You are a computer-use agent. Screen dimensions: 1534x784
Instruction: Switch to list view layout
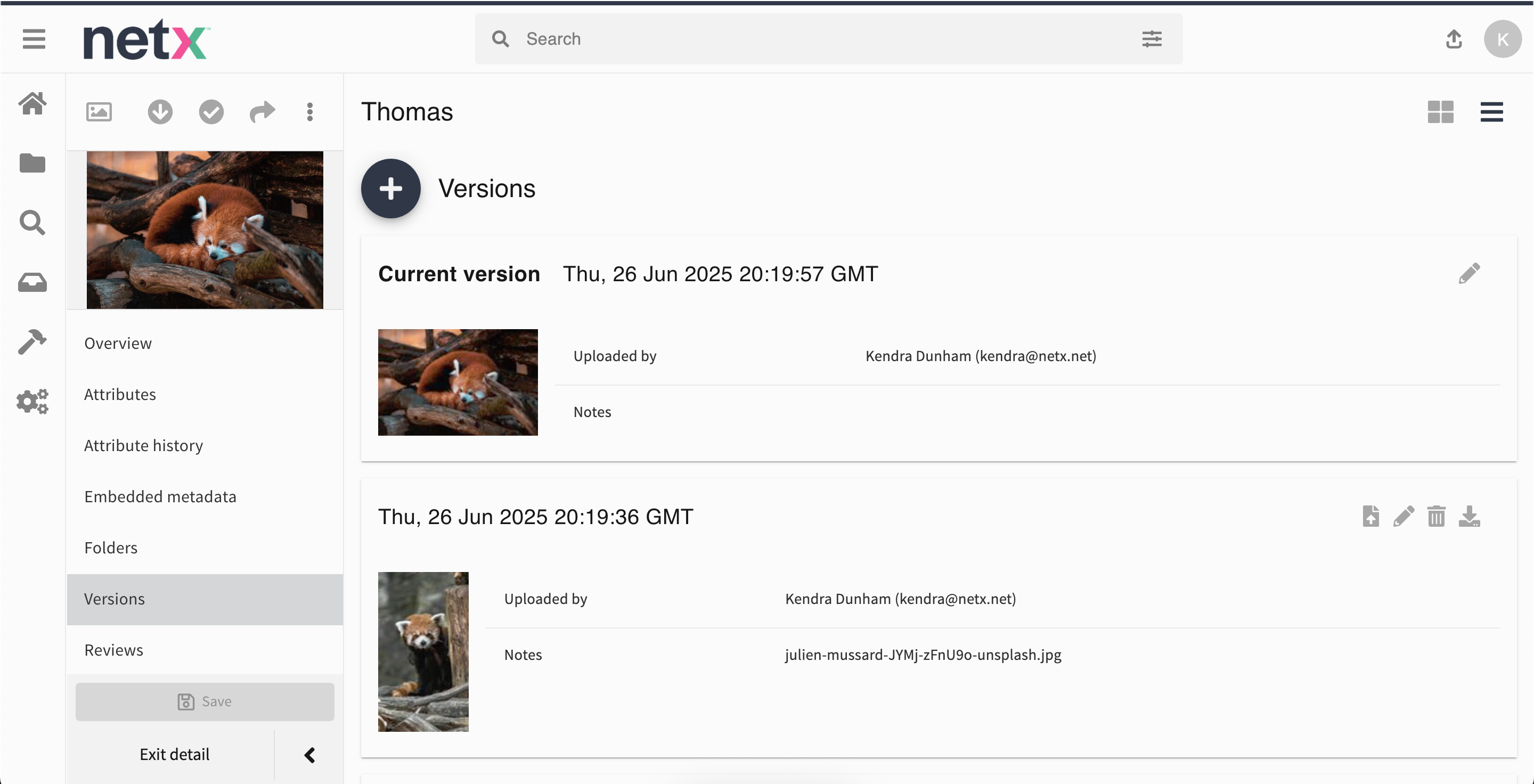(x=1491, y=112)
